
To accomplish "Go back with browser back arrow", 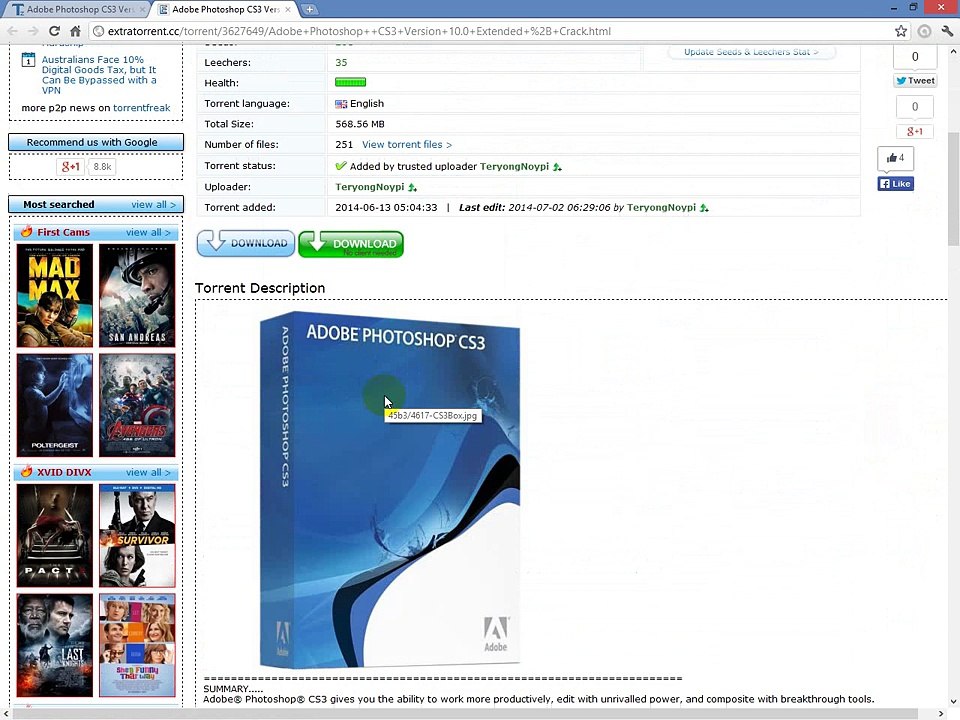I will (12, 31).
